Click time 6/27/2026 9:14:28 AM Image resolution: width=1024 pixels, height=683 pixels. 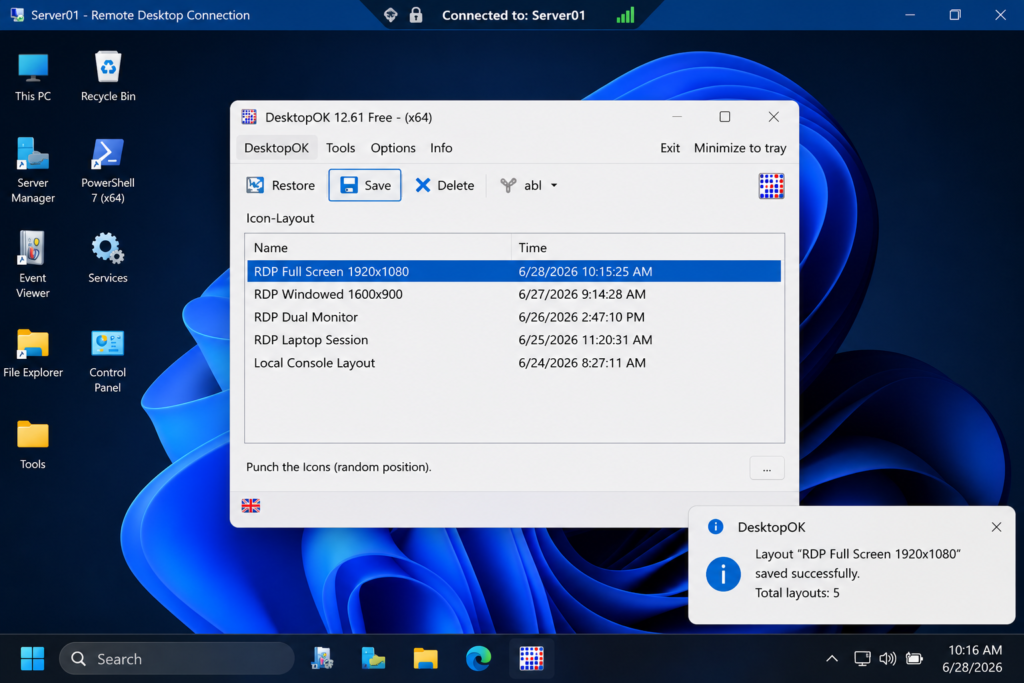(x=582, y=294)
